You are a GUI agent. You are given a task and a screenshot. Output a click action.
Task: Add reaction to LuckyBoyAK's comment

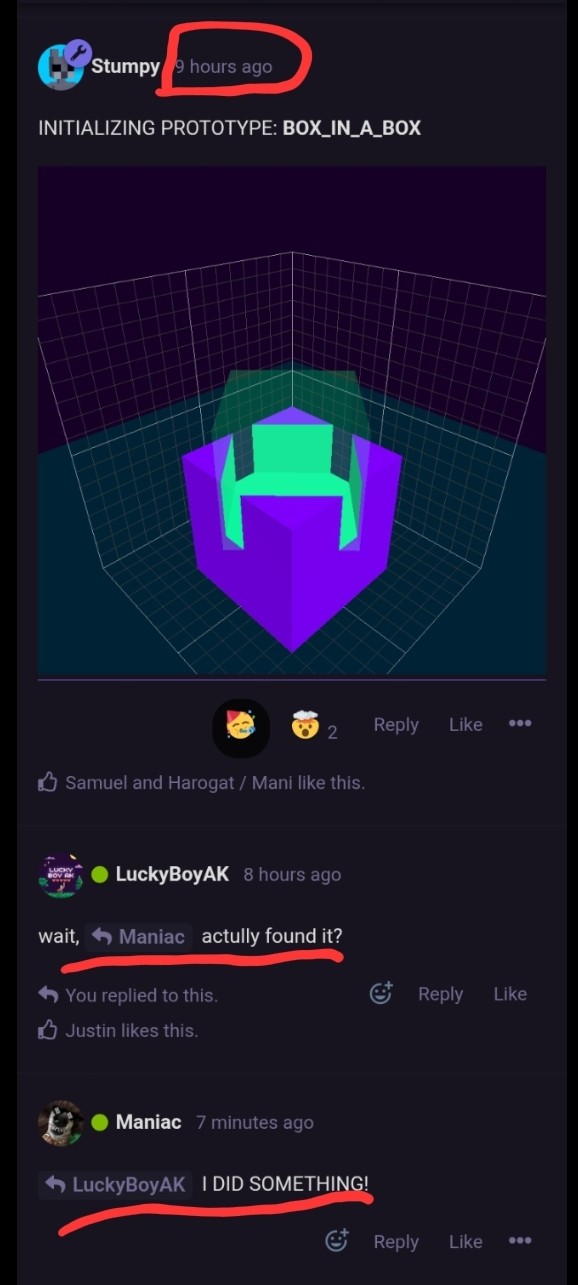[x=381, y=993]
